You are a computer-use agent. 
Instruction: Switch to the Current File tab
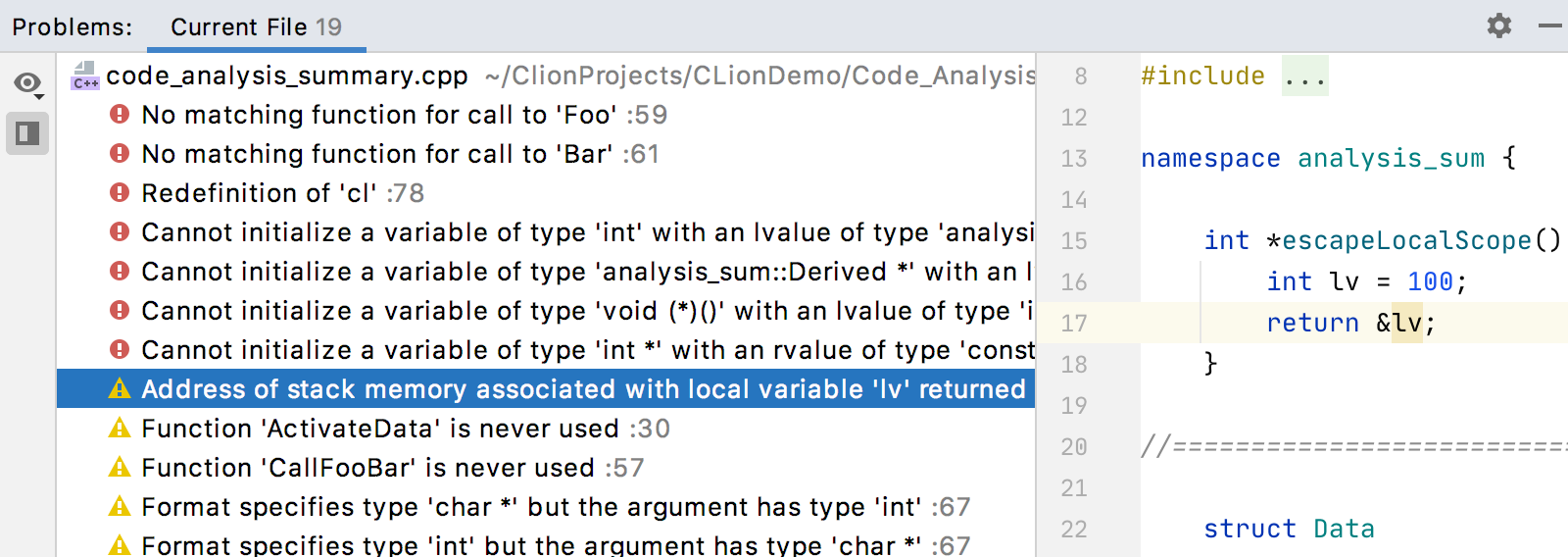click(256, 26)
